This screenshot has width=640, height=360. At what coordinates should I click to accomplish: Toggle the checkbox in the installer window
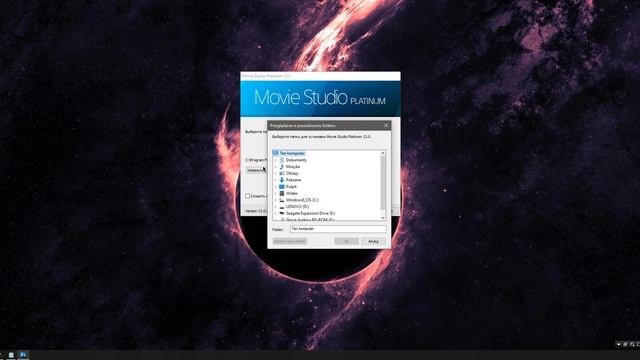click(247, 196)
